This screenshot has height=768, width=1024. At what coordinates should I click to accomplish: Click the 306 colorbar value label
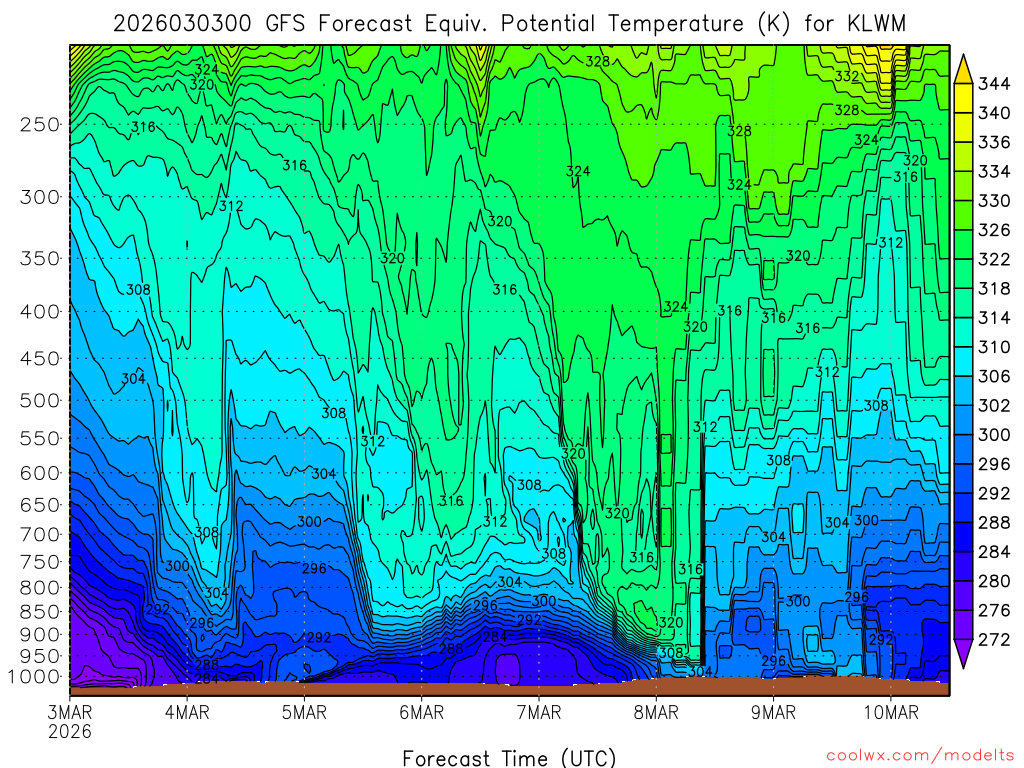(x=994, y=376)
